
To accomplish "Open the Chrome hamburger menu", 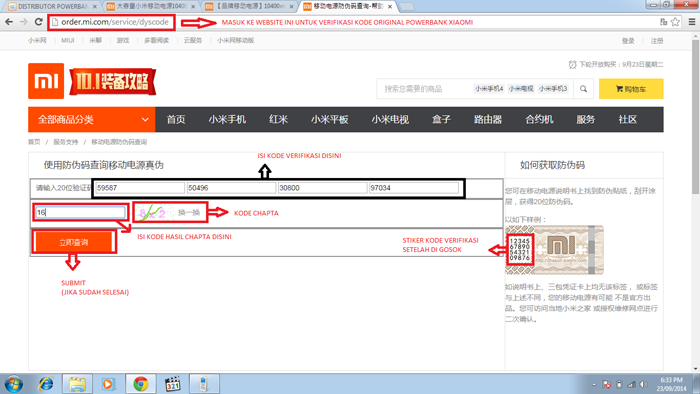I will (x=692, y=22).
